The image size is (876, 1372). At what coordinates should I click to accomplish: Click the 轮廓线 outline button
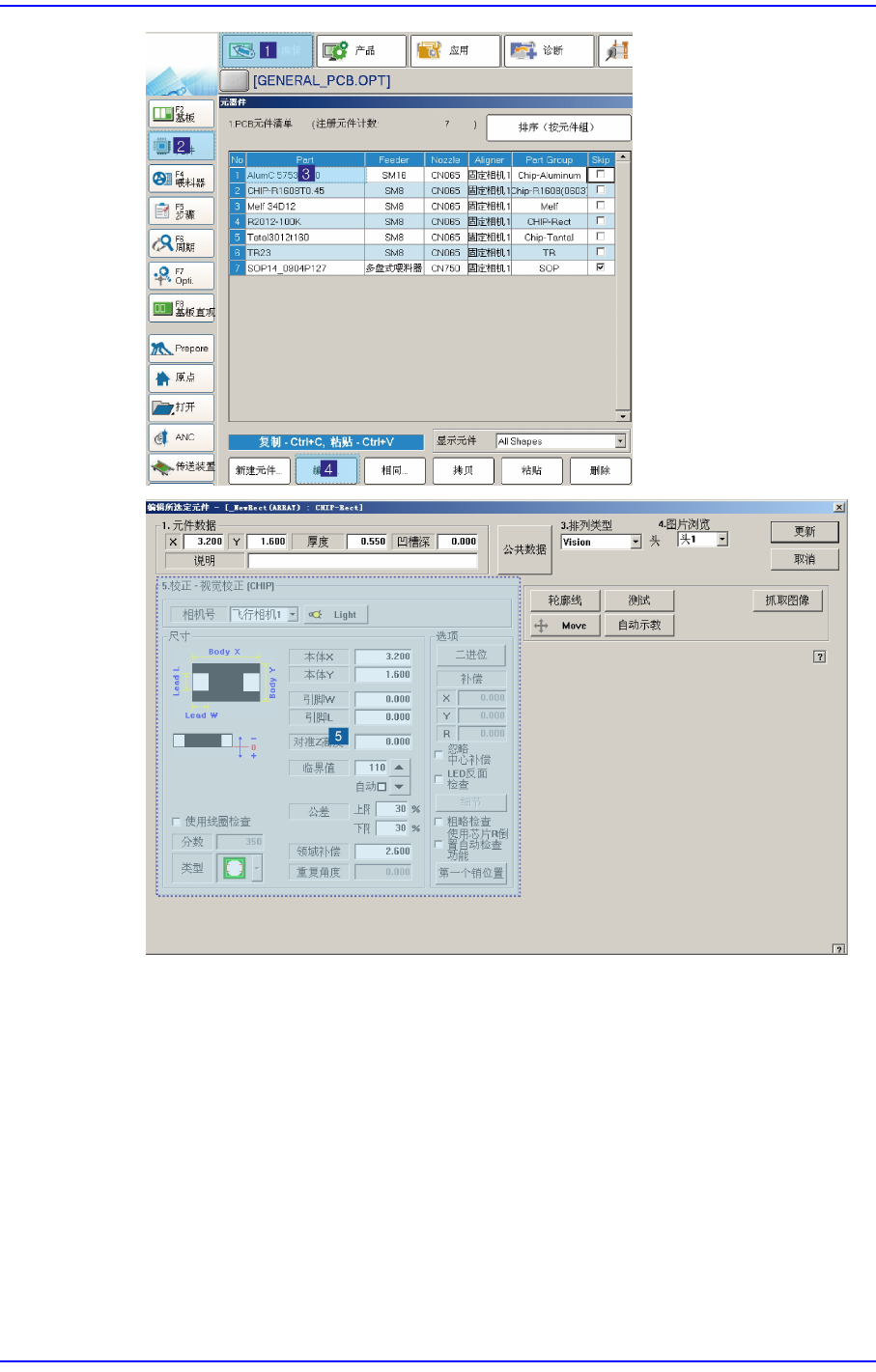pos(565,600)
